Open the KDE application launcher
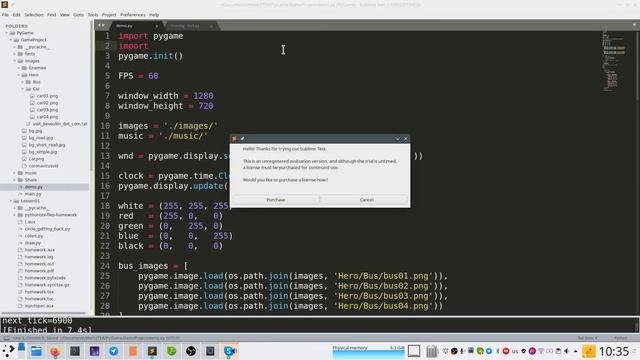Image resolution: width=640 pixels, height=360 pixels. 8,351
